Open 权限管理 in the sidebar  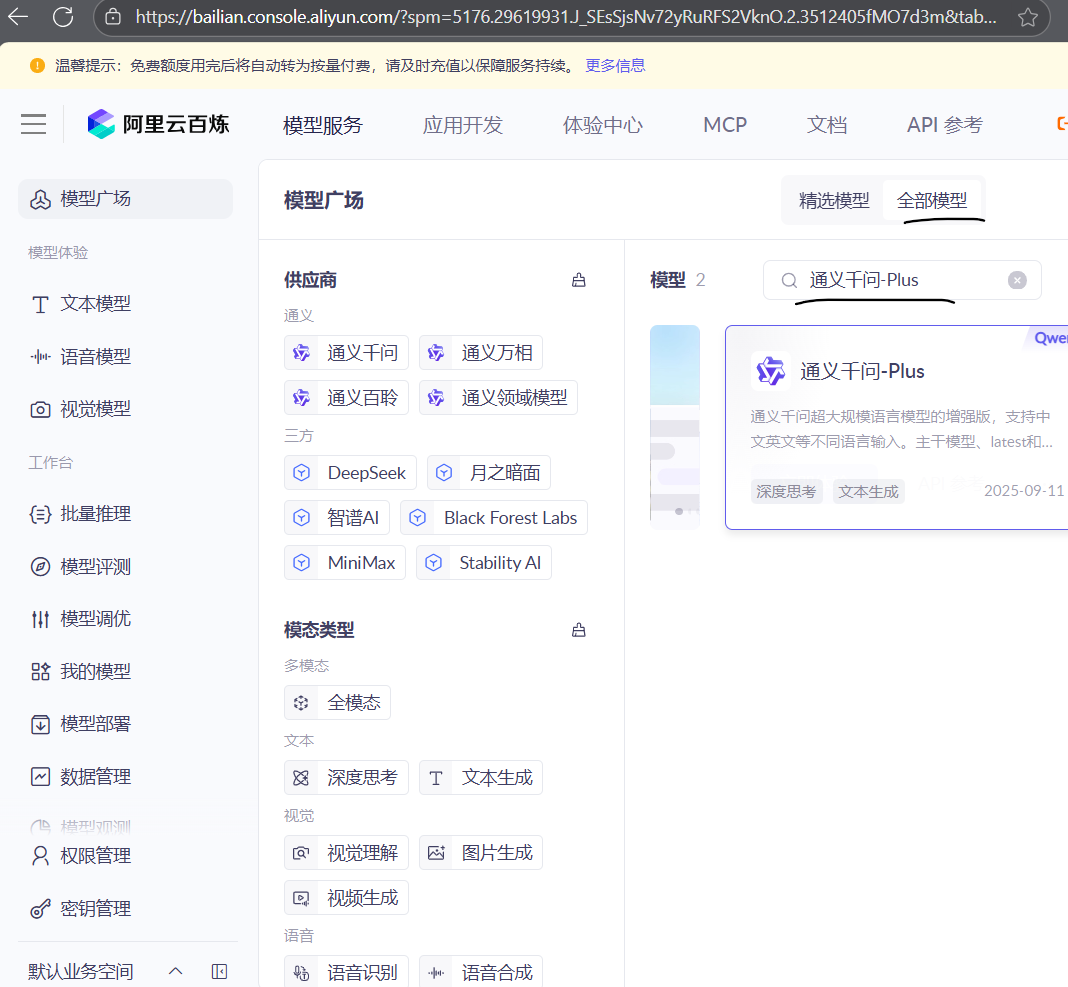pyautogui.click(x=93, y=855)
